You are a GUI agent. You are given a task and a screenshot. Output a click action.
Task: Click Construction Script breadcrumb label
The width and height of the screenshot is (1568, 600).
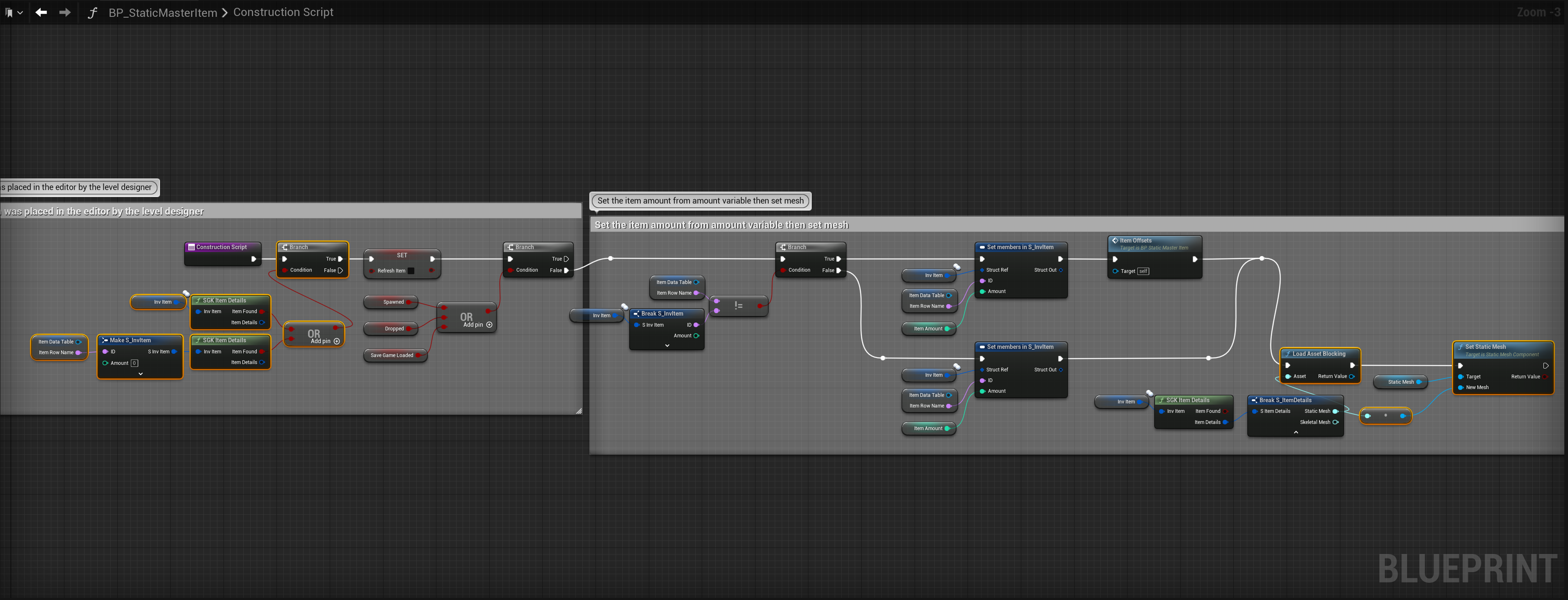click(x=283, y=12)
